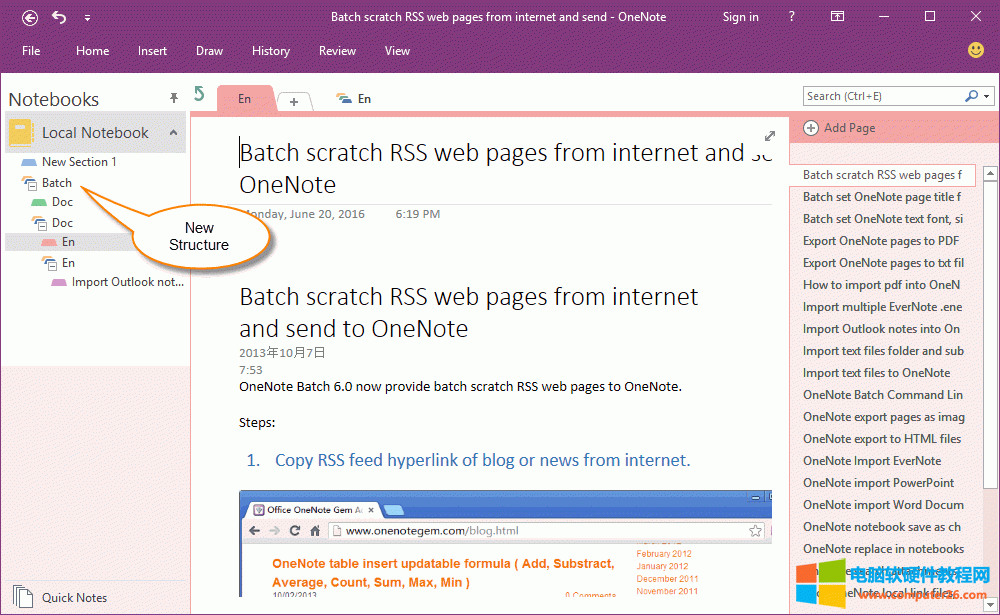Click the magnifier search icon

(971, 96)
